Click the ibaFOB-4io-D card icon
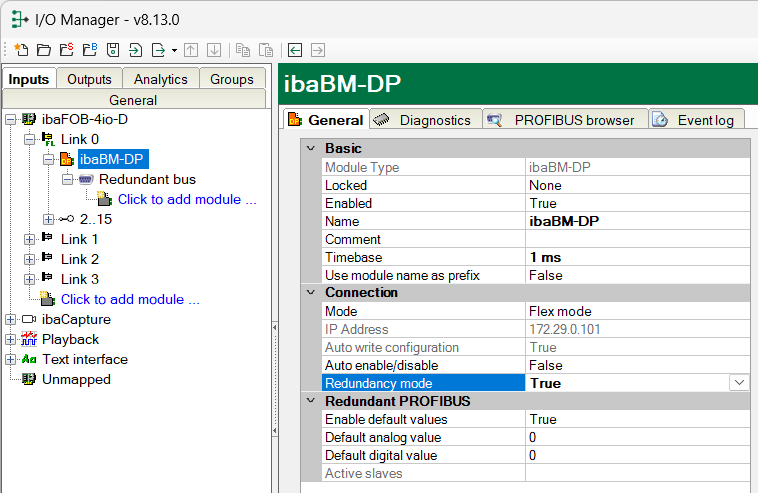 [29, 119]
